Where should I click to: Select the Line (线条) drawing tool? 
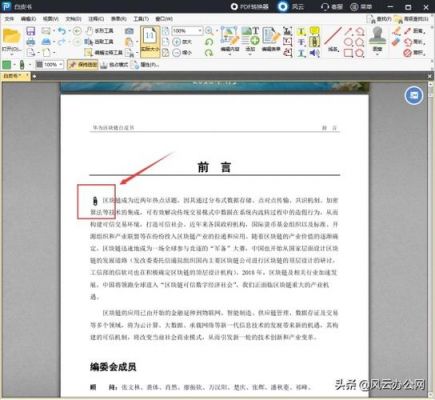(333, 39)
